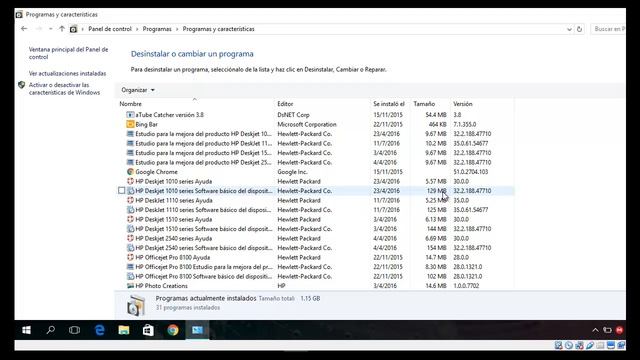
Task: Click DsNET Corp editor cell
Action: tap(293, 115)
